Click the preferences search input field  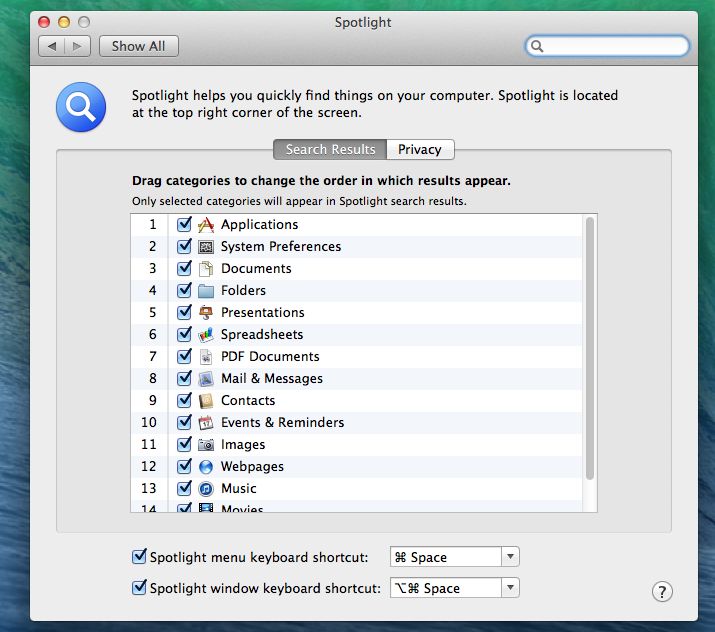click(x=607, y=46)
